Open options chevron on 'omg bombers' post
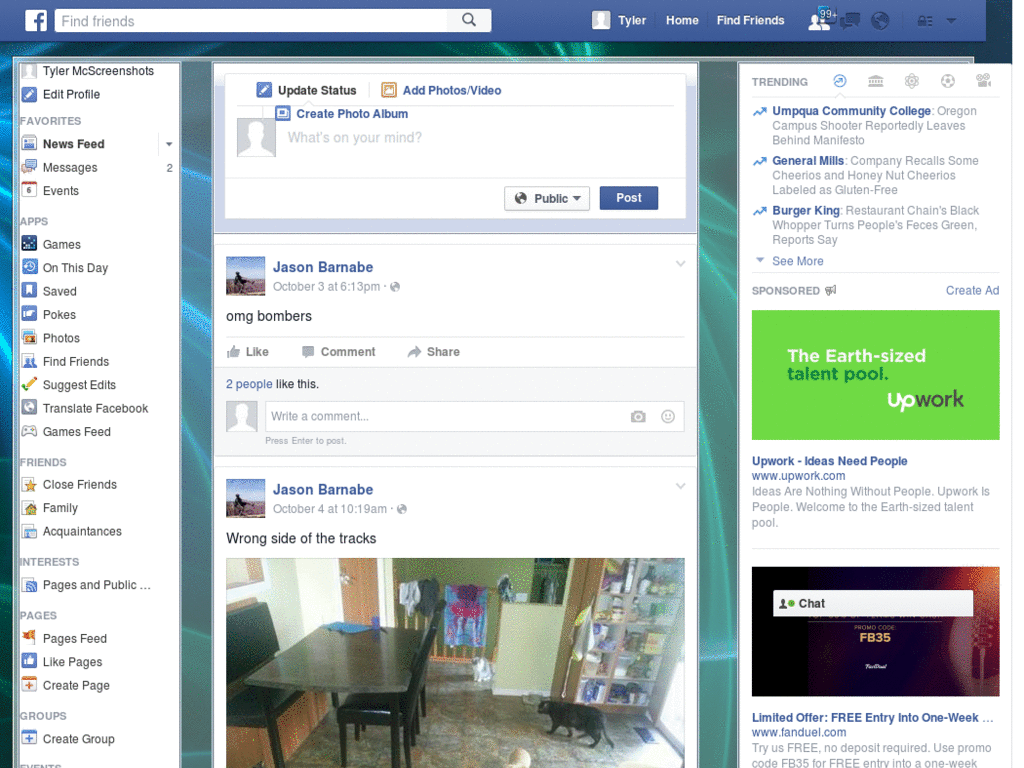 pyautogui.click(x=680, y=264)
